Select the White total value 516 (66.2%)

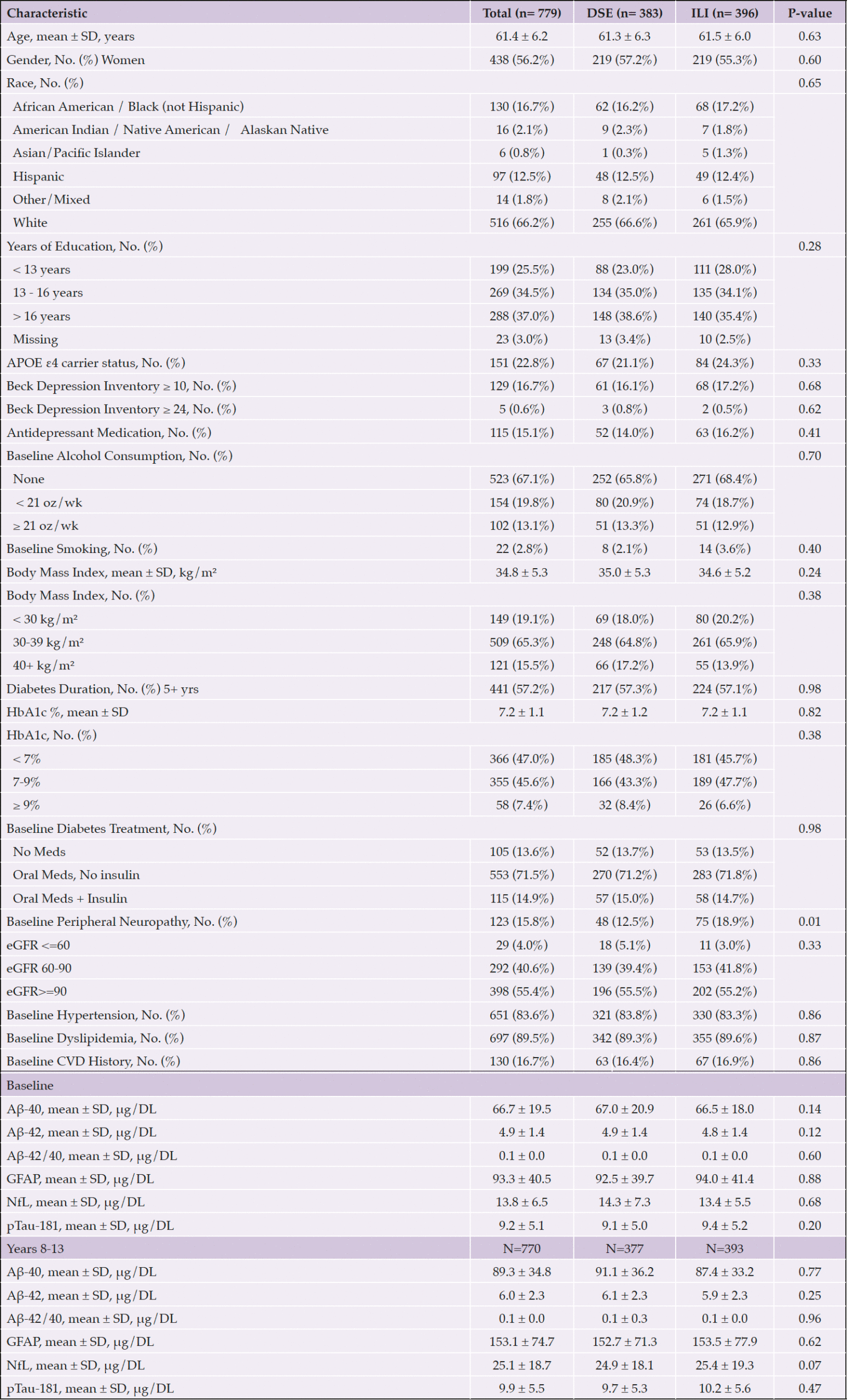(x=522, y=223)
